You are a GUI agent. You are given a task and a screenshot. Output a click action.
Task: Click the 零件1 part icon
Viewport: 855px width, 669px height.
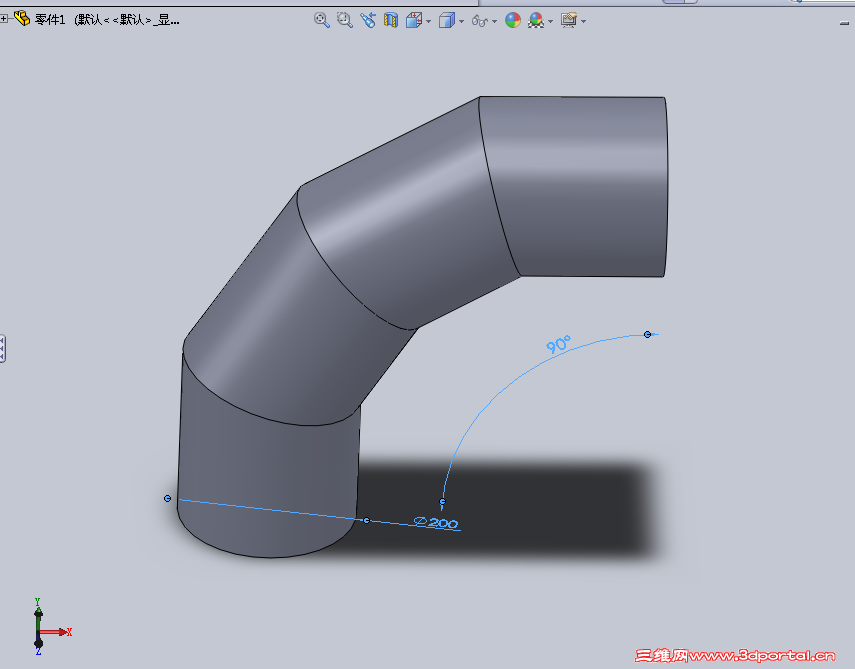click(22, 19)
